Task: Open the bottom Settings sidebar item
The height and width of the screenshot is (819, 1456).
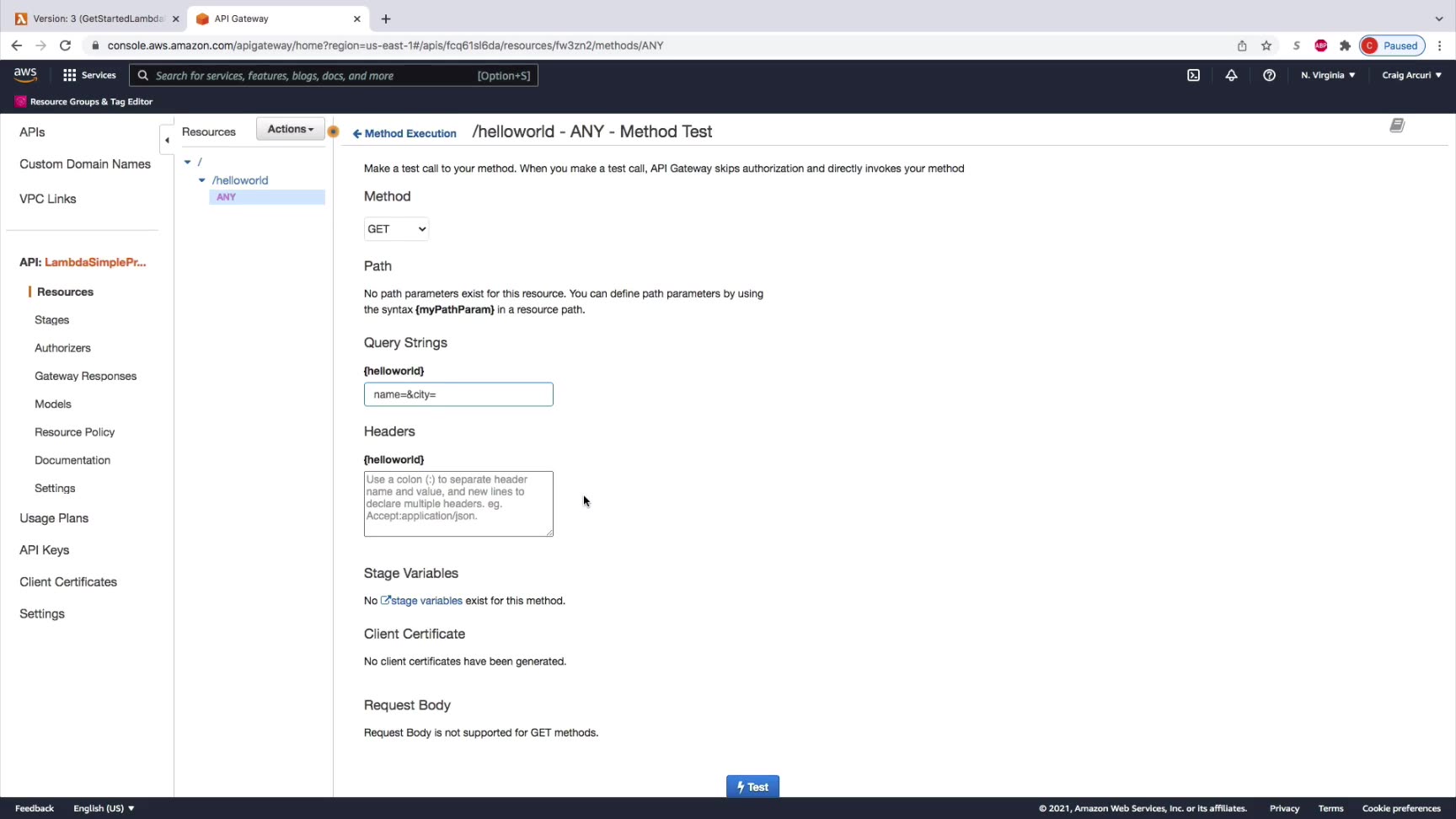Action: 42,614
